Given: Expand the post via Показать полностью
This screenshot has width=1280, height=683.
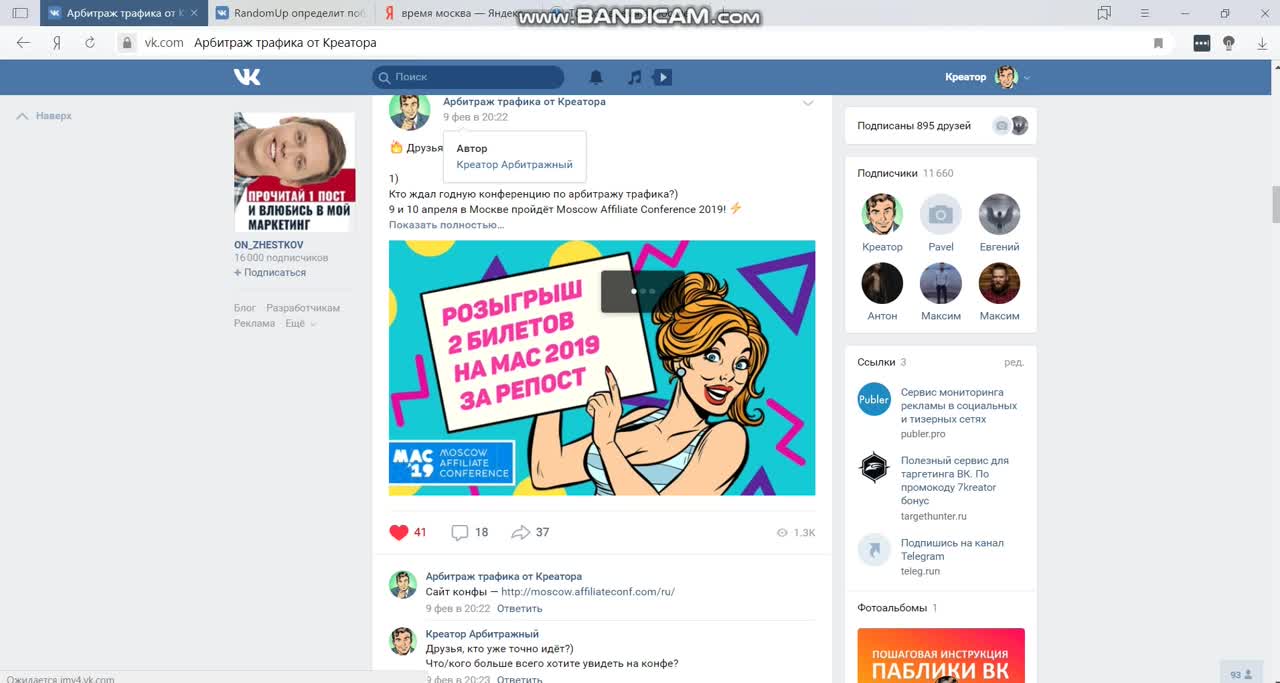Looking at the screenshot, I should click(446, 225).
